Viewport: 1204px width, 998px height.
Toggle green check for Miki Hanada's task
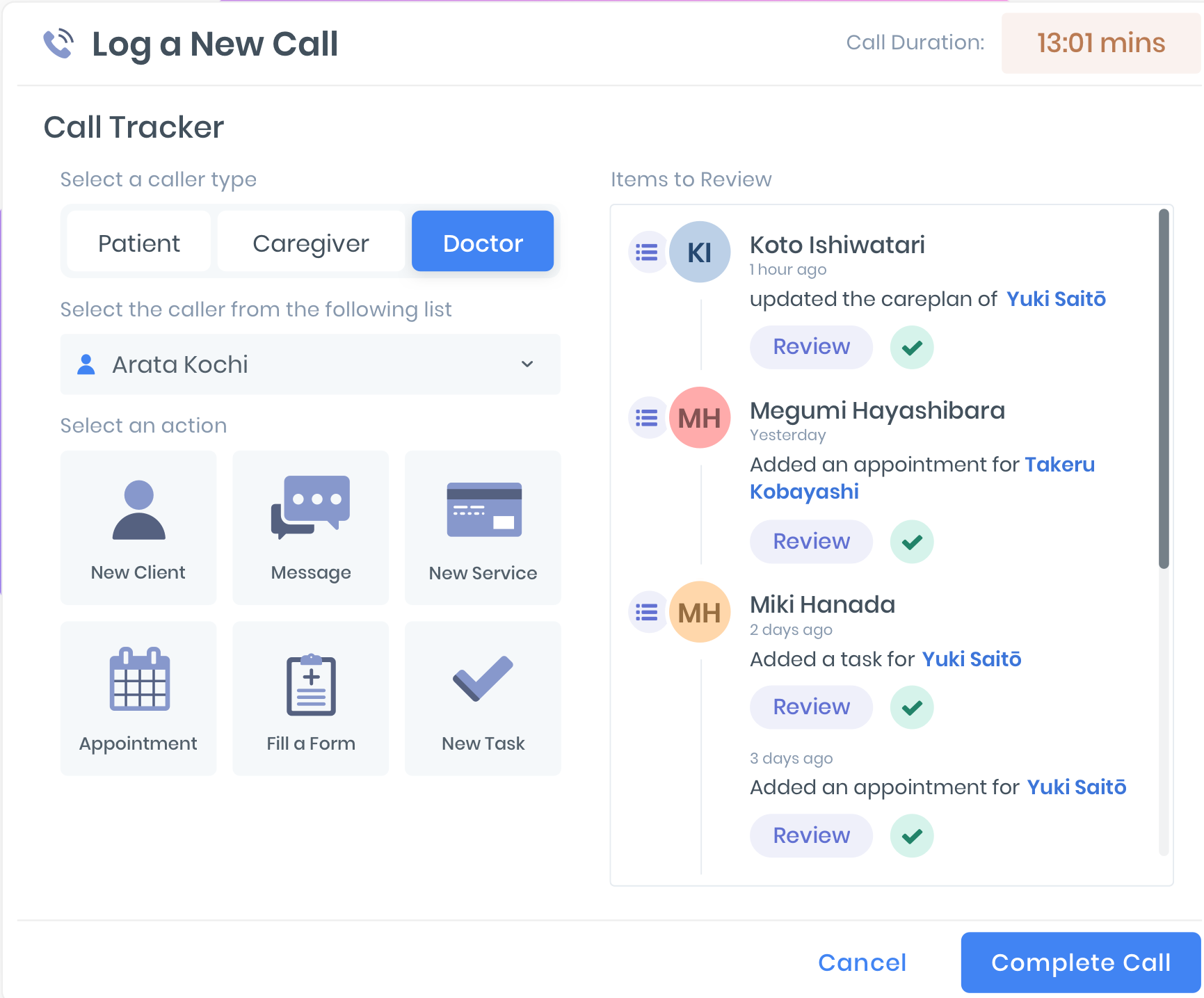(911, 707)
